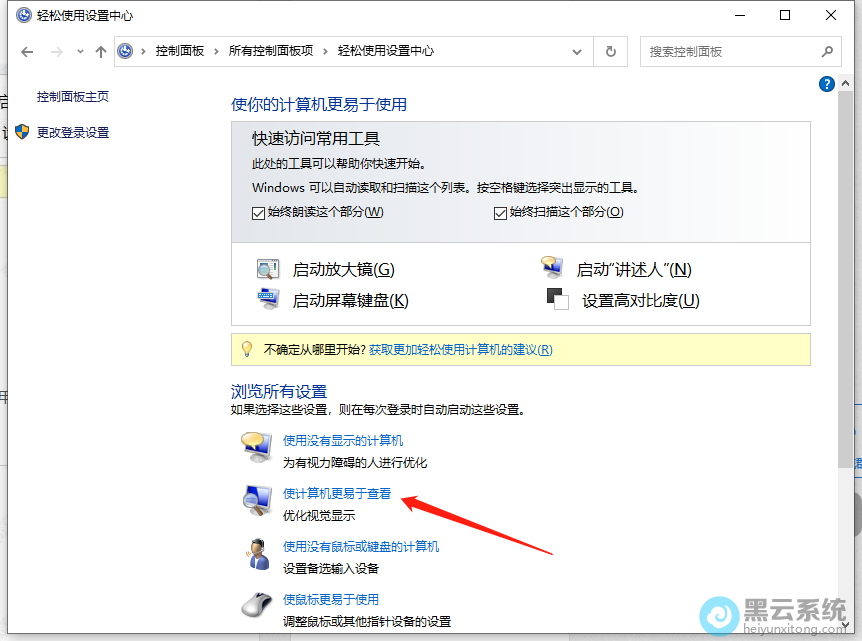Image resolution: width=862 pixels, height=641 pixels.
Task: Click the on-screen keyboard icon
Action: 268,299
